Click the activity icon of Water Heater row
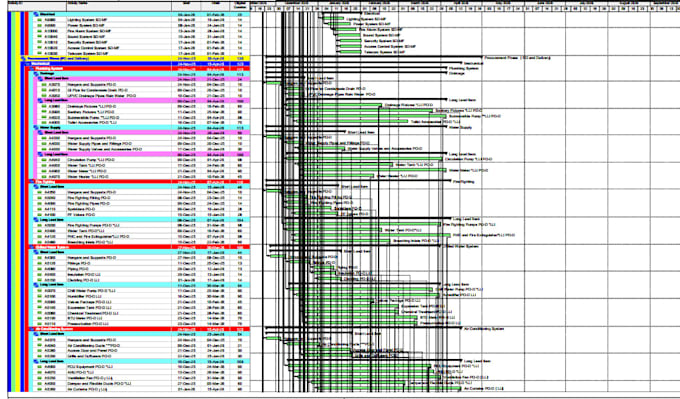 pos(44,177)
